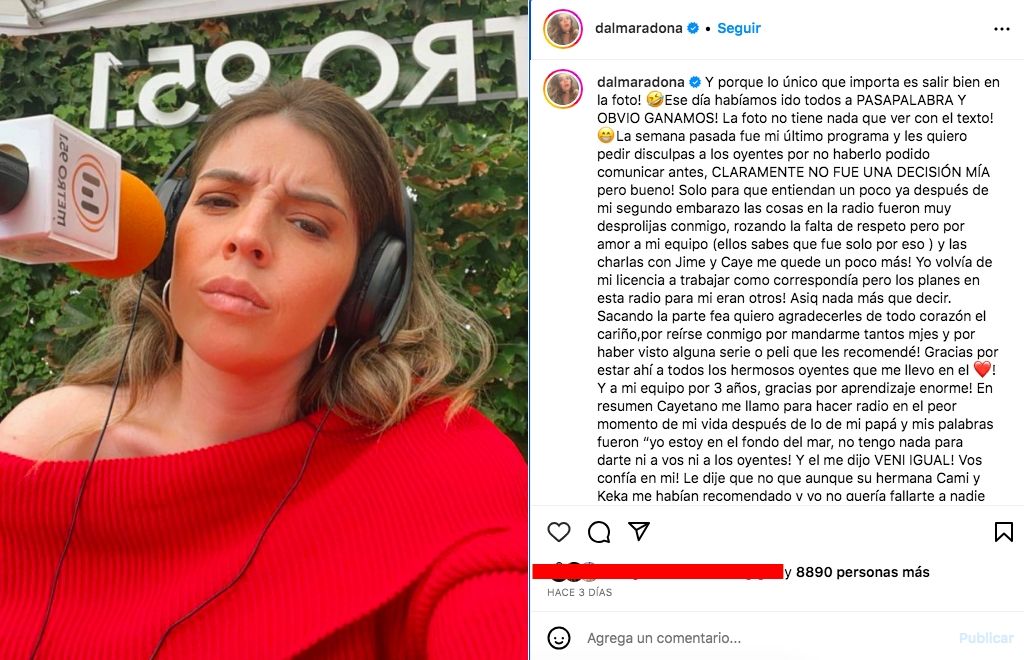The width and height of the screenshot is (1024, 660).
Task: Open comments with speech bubble icon
Action: tap(599, 532)
